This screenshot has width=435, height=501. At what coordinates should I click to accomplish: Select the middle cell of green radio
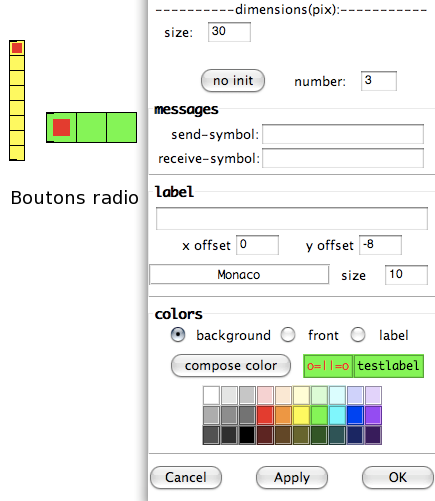(92, 127)
